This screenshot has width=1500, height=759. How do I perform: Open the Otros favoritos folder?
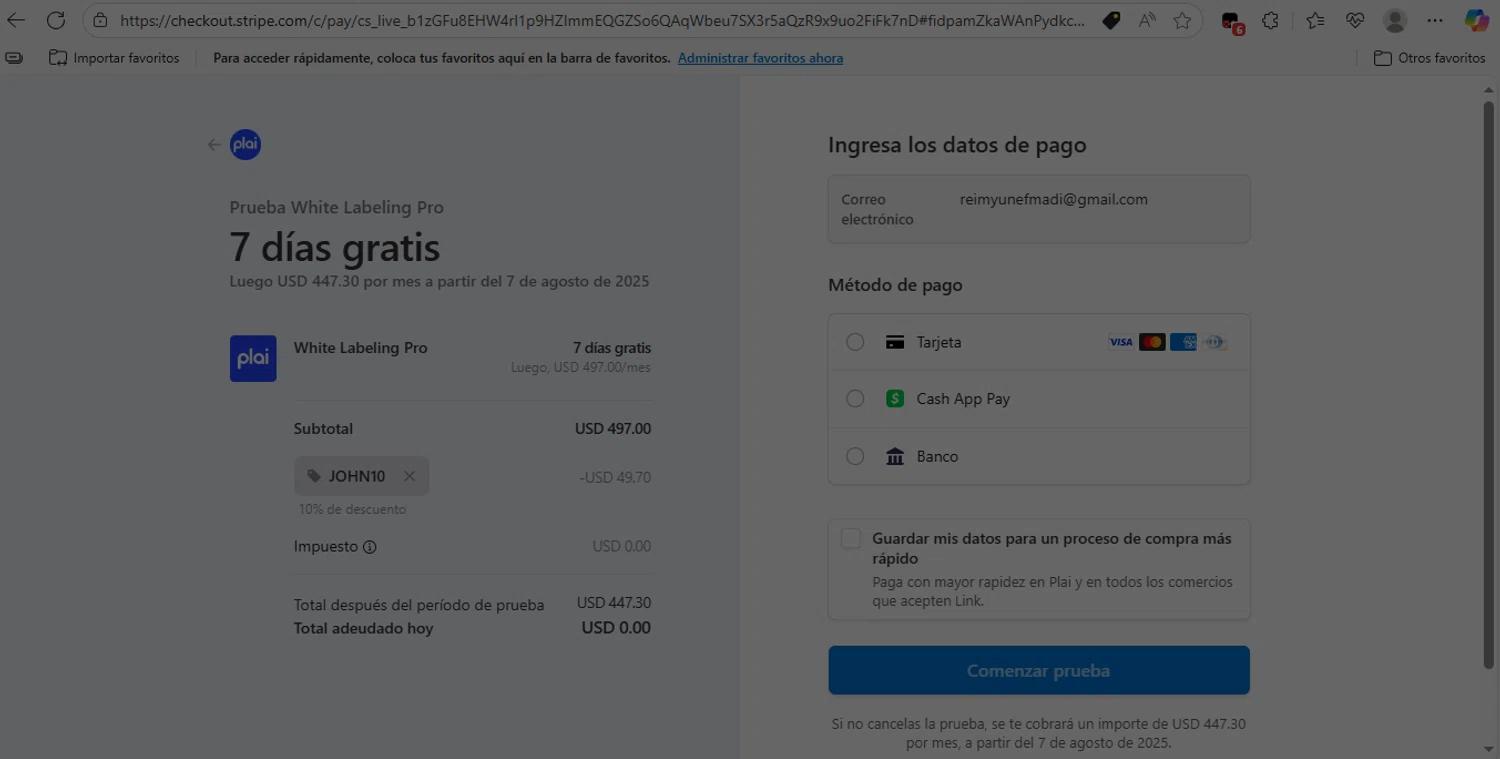point(1430,58)
